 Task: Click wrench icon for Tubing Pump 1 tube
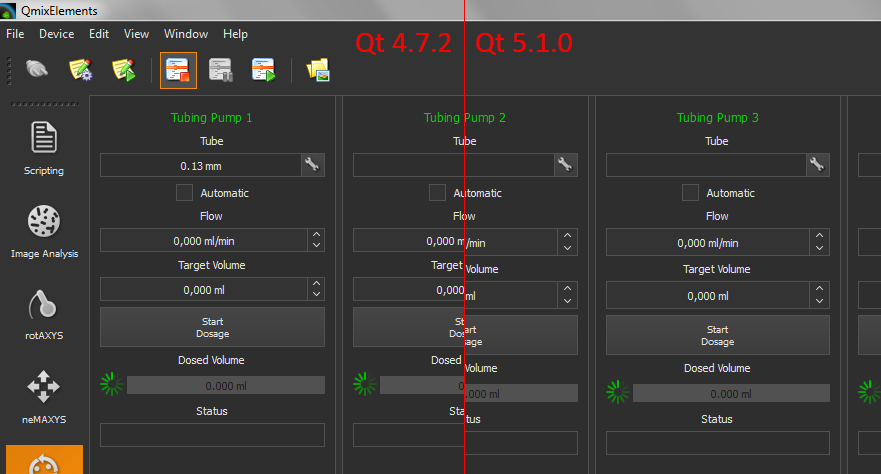tap(312, 165)
